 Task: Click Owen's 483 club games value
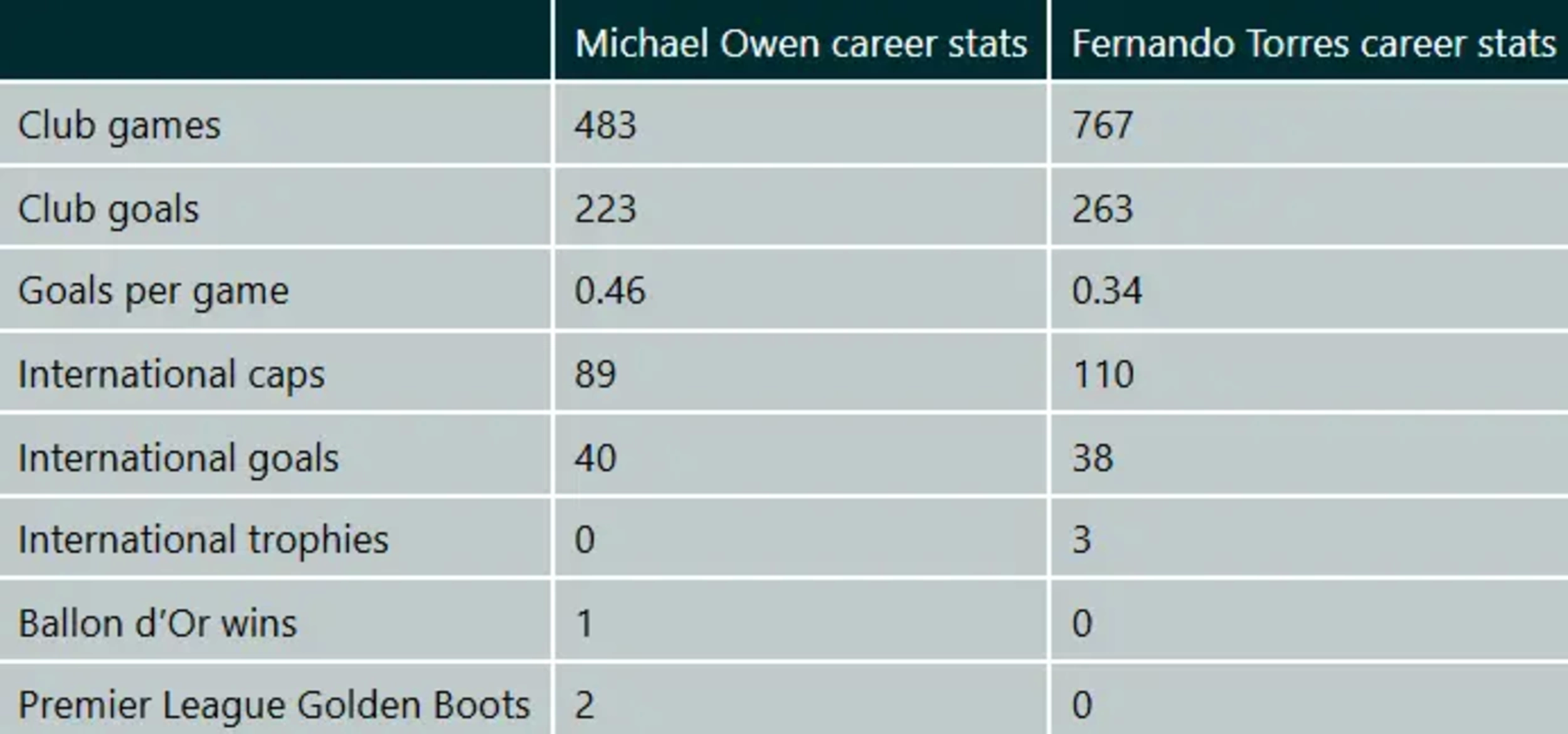(605, 125)
